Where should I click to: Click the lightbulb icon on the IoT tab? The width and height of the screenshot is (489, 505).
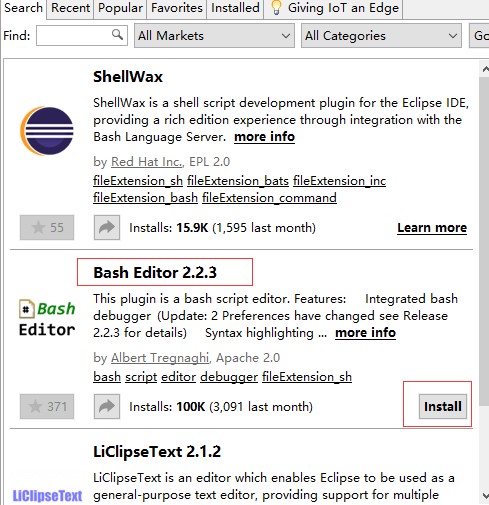(x=276, y=8)
